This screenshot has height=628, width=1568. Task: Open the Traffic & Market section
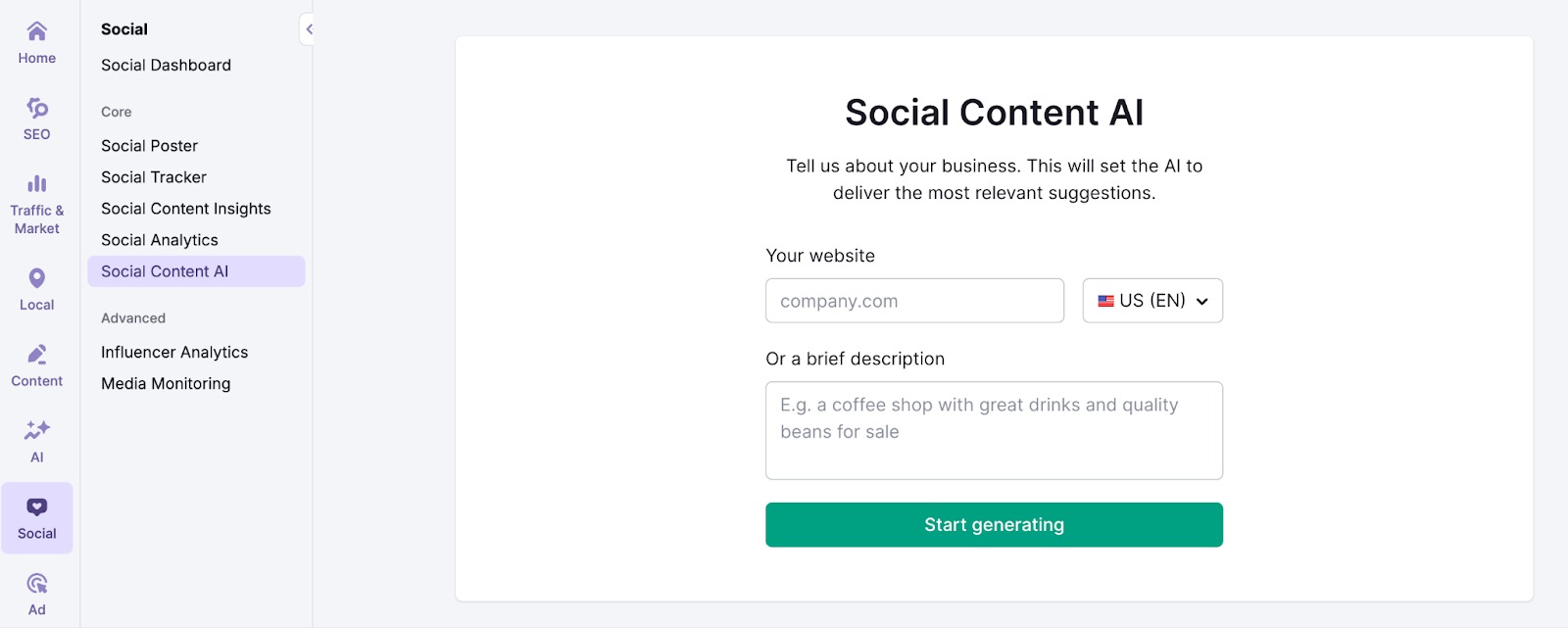[x=36, y=194]
